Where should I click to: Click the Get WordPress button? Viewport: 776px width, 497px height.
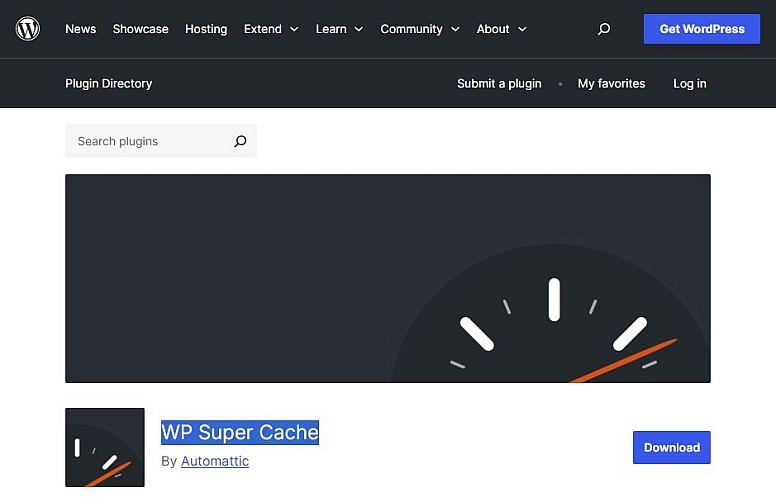tap(702, 29)
